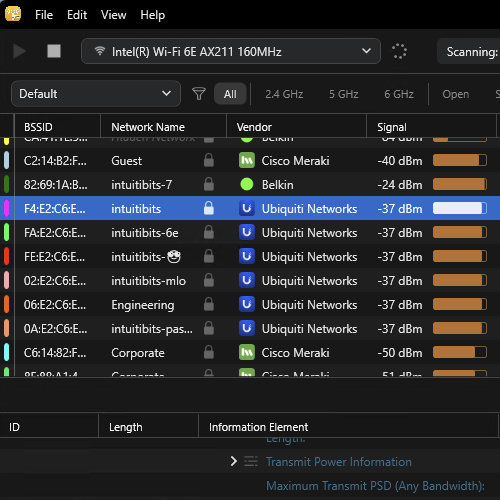
Task: Click cyan color swatch of Corporate row
Action: (x=6, y=352)
